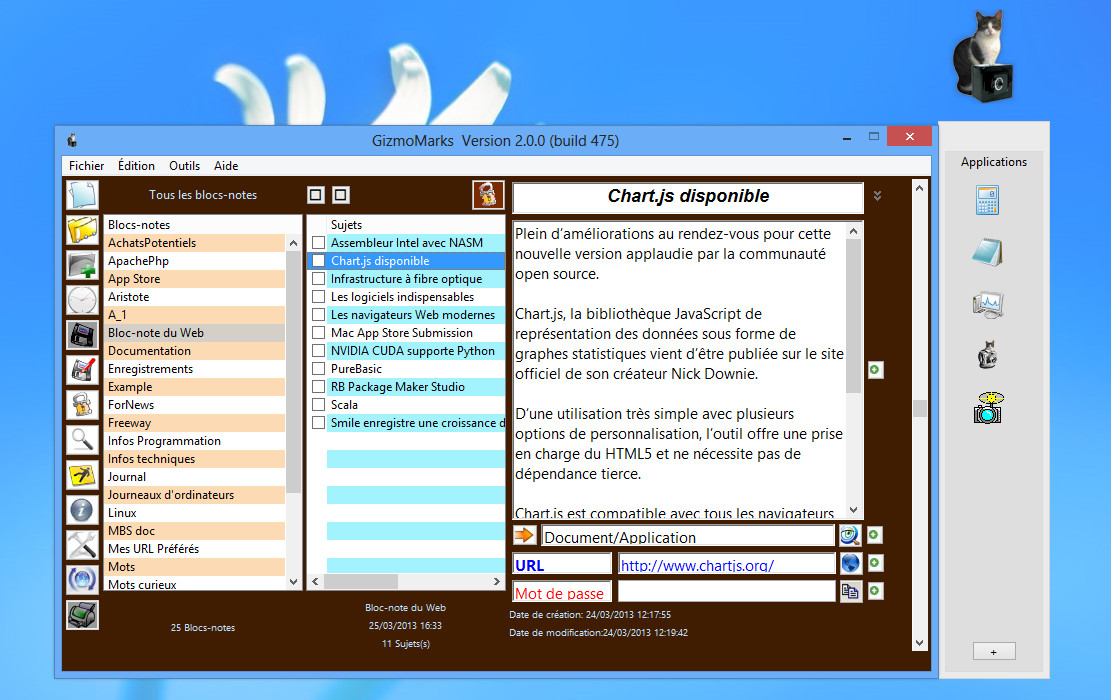
Task: Click the right panel scroll-down arrow
Action: 920,643
